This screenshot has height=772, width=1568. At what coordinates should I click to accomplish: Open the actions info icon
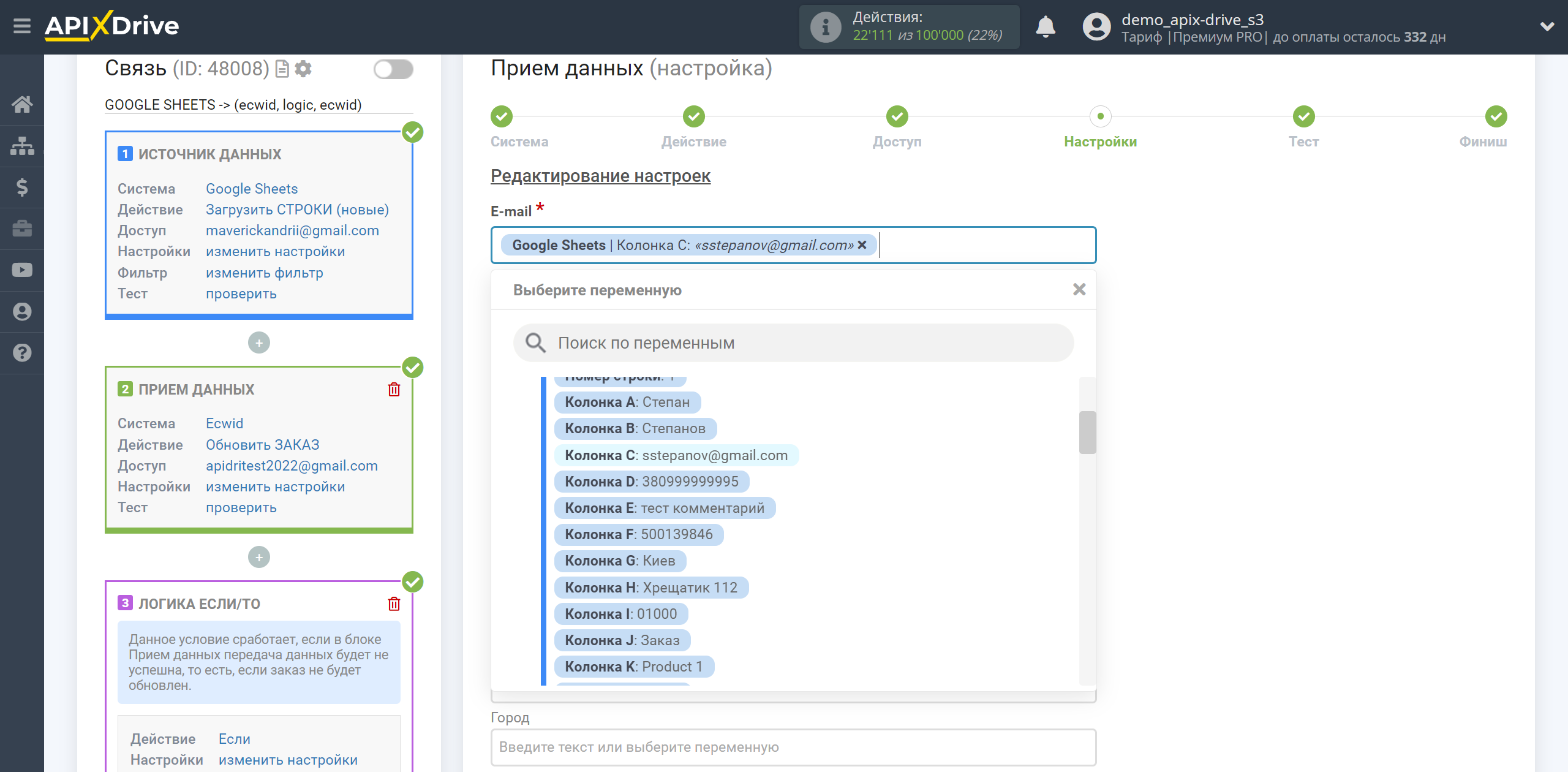click(825, 27)
